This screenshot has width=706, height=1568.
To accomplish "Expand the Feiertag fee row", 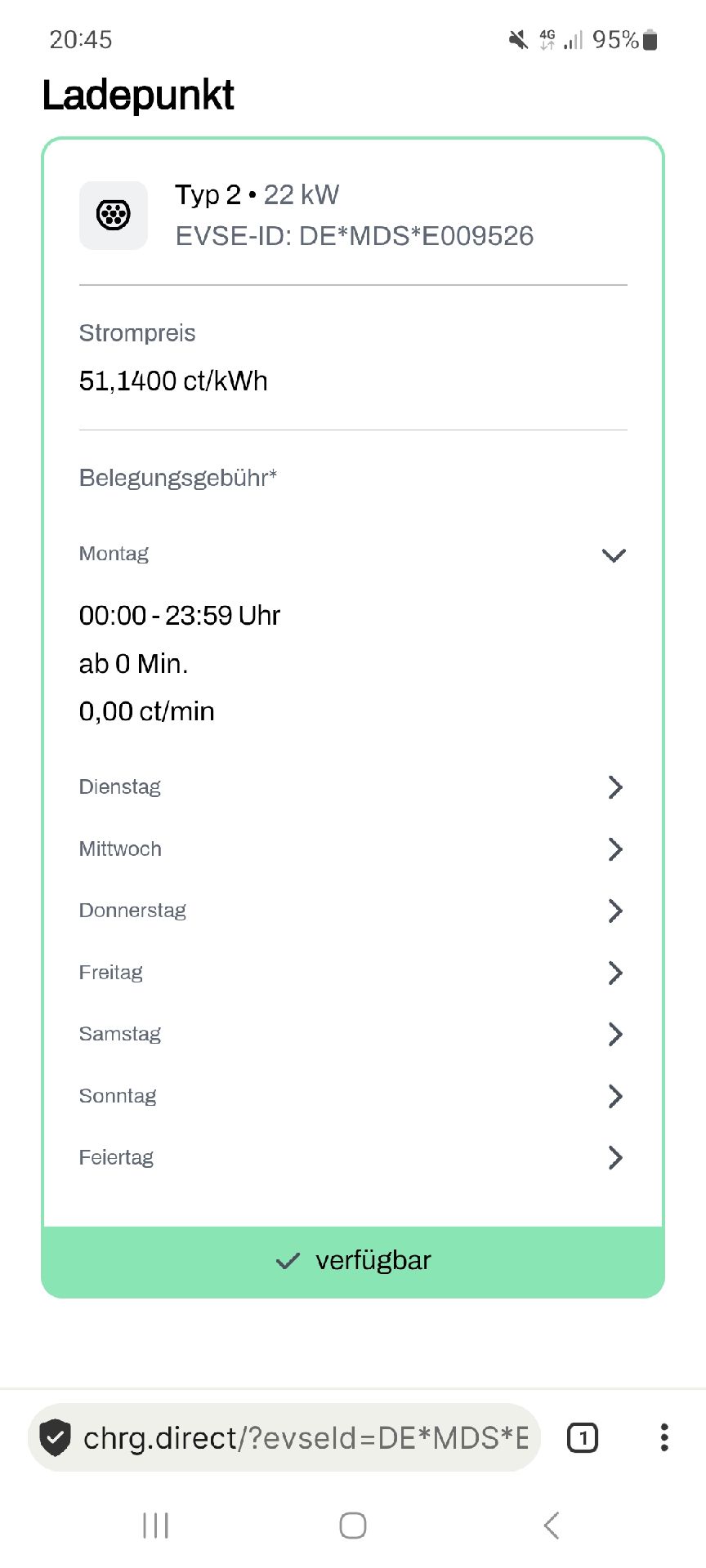I will (x=353, y=1157).
